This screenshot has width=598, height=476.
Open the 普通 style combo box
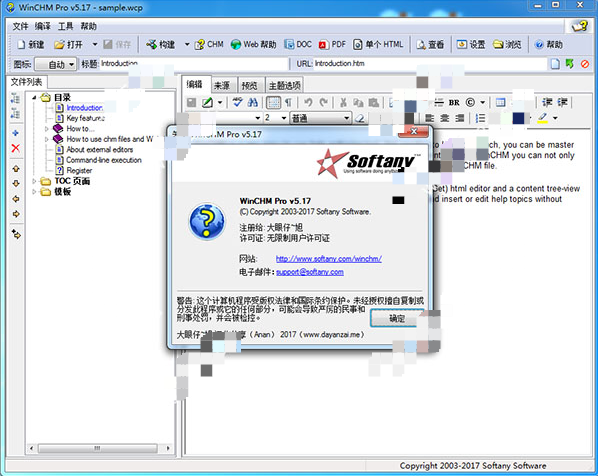[320, 118]
